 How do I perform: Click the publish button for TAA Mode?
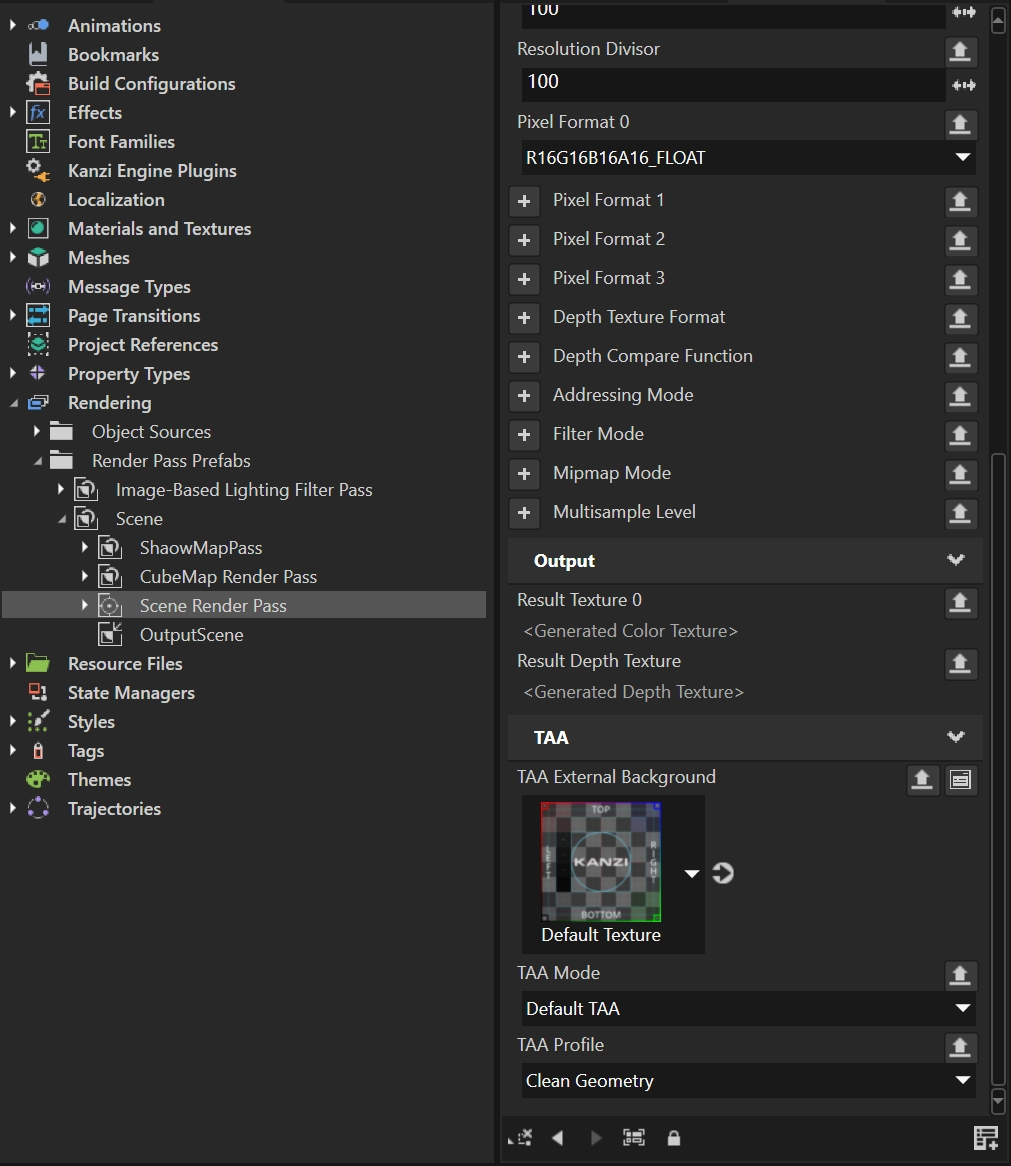point(960,975)
